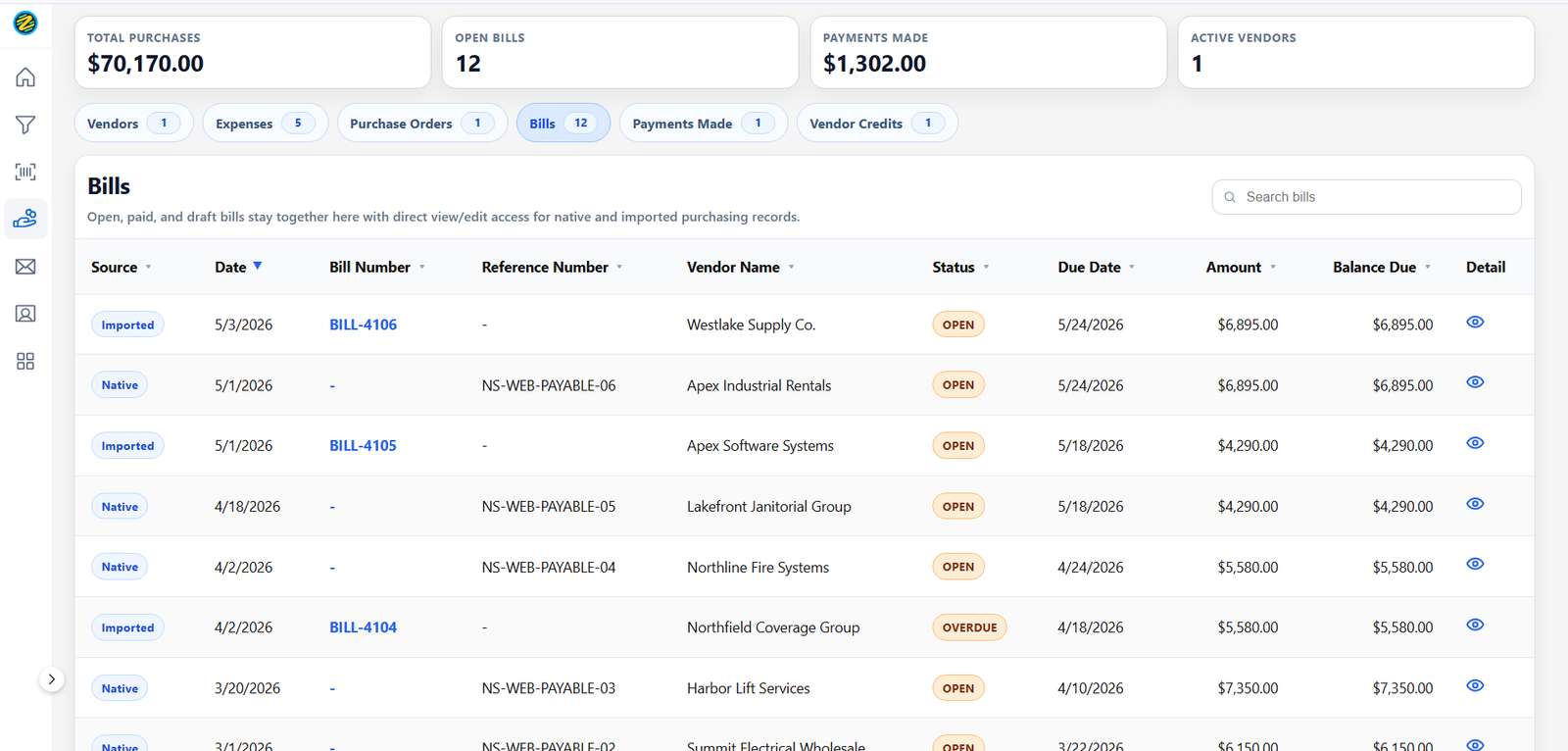This screenshot has width=1568, height=751.
Task: Open the funnel icon in sidebar
Action: pyautogui.click(x=25, y=125)
